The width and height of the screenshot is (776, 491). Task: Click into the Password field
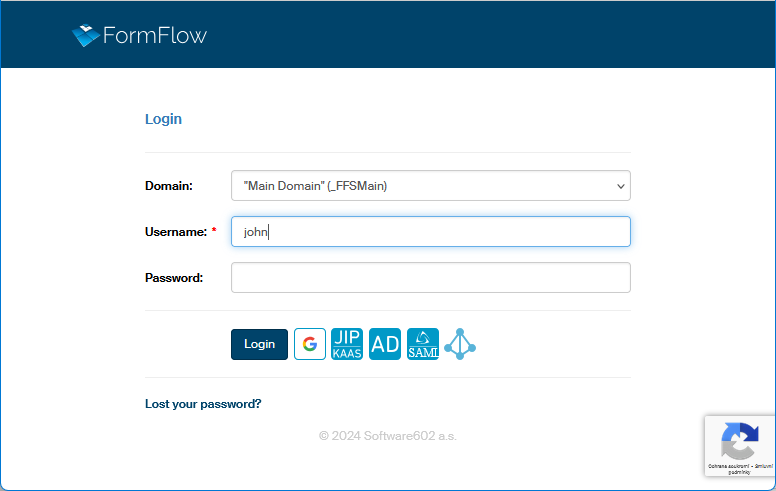[x=430, y=278]
